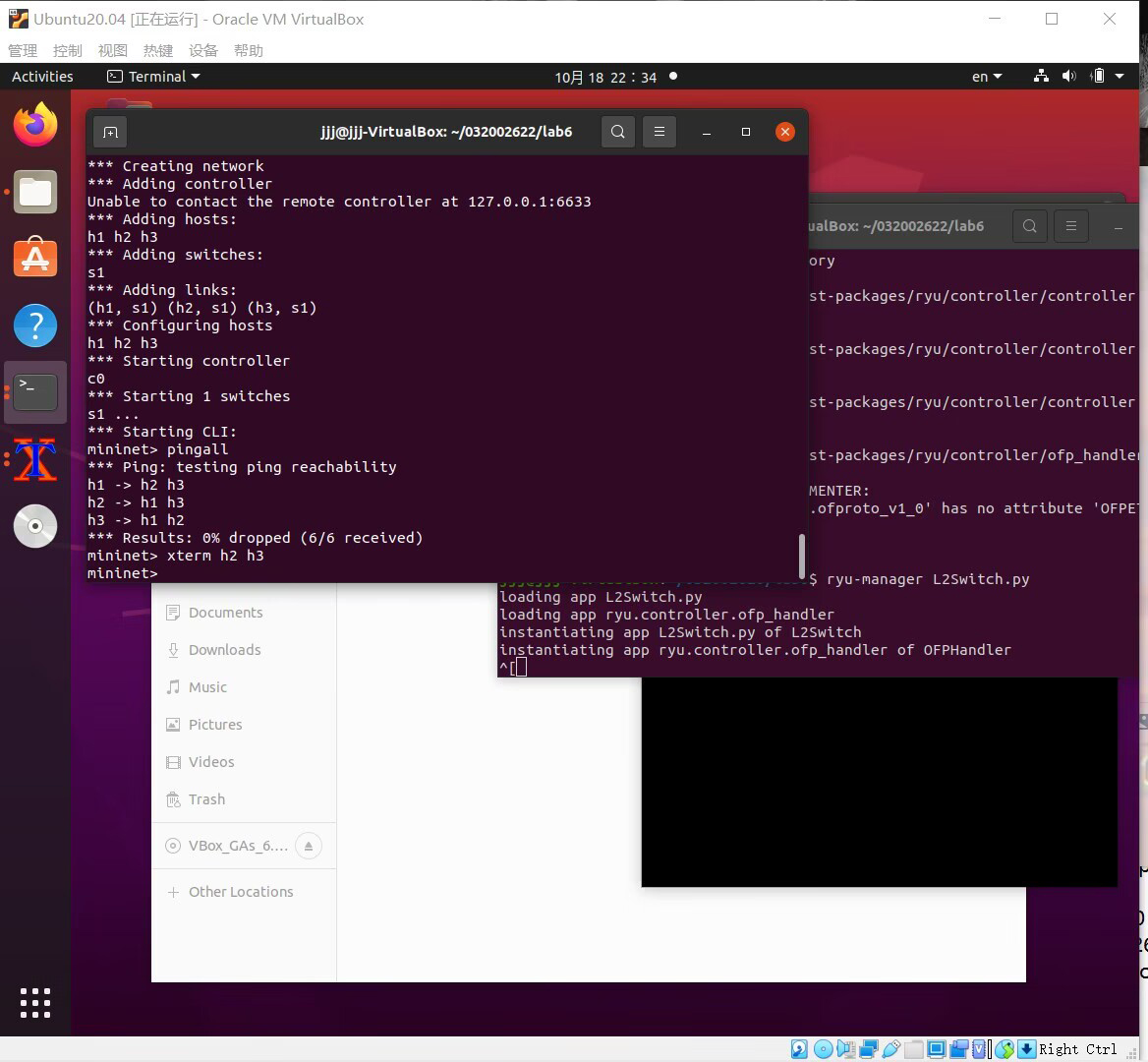Viewport: 1148px width, 1062px height.
Task: Click the disc icon in the dock
Action: (35, 526)
